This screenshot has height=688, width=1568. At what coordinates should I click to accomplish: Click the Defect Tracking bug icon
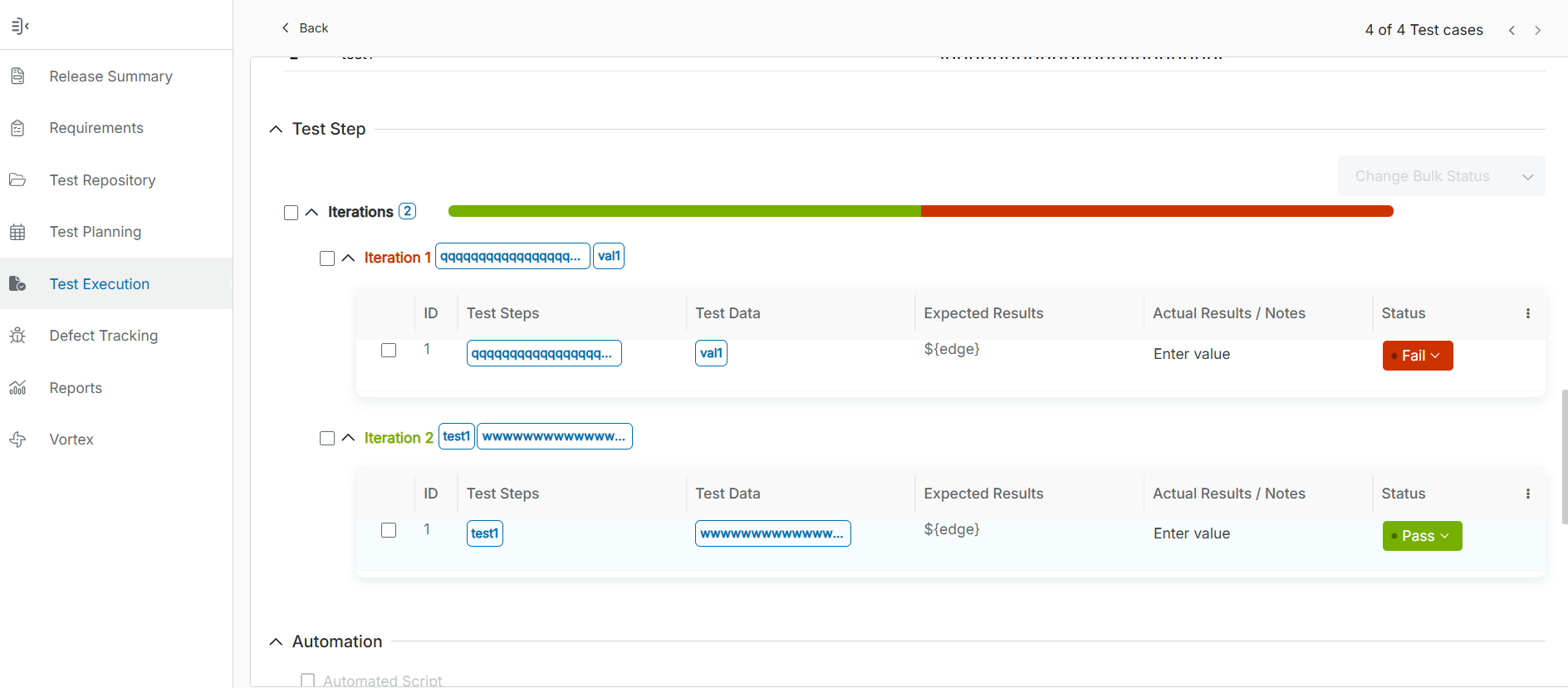point(17,336)
